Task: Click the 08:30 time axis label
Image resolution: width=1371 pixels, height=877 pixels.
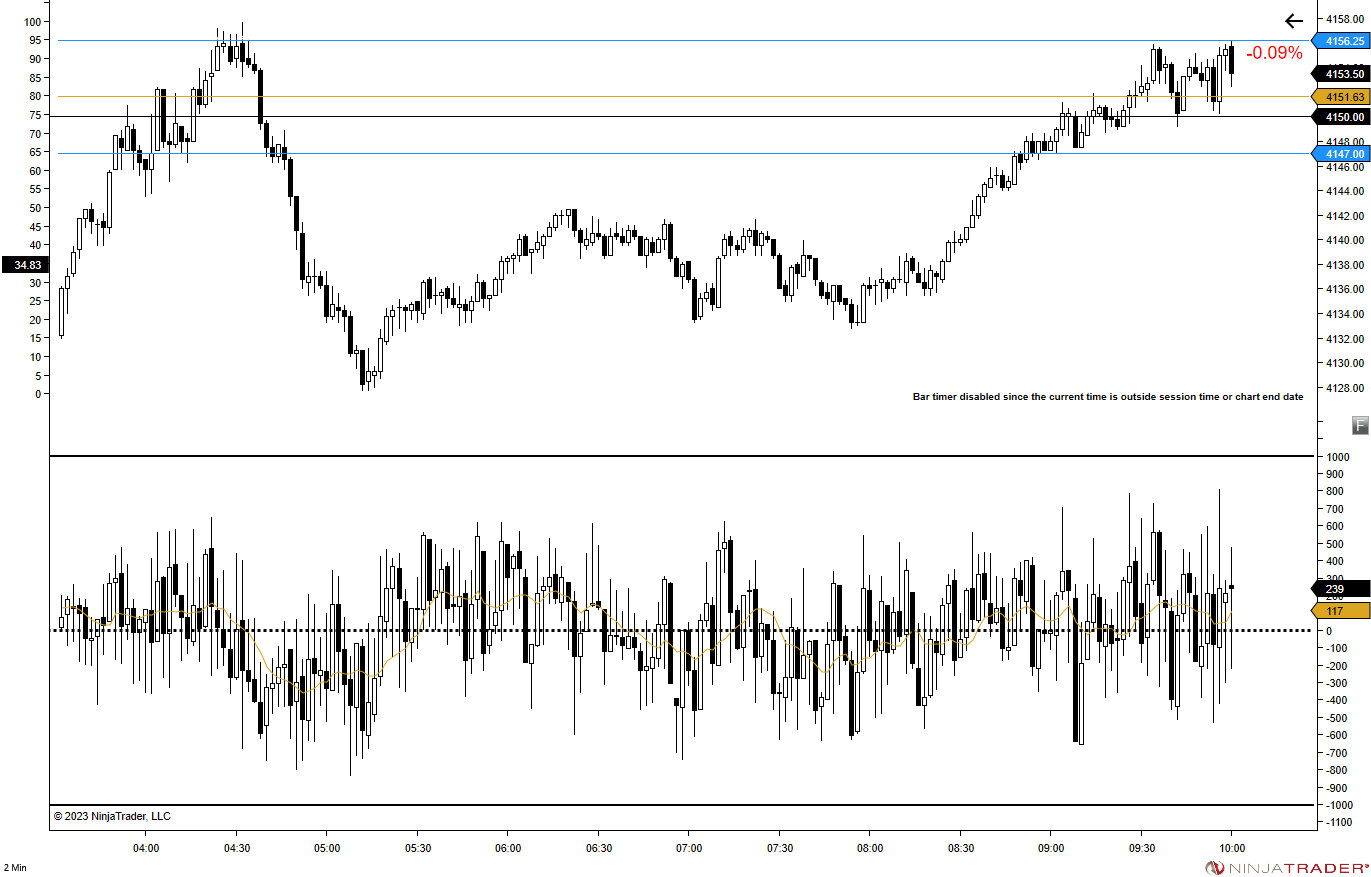Action: coord(960,848)
